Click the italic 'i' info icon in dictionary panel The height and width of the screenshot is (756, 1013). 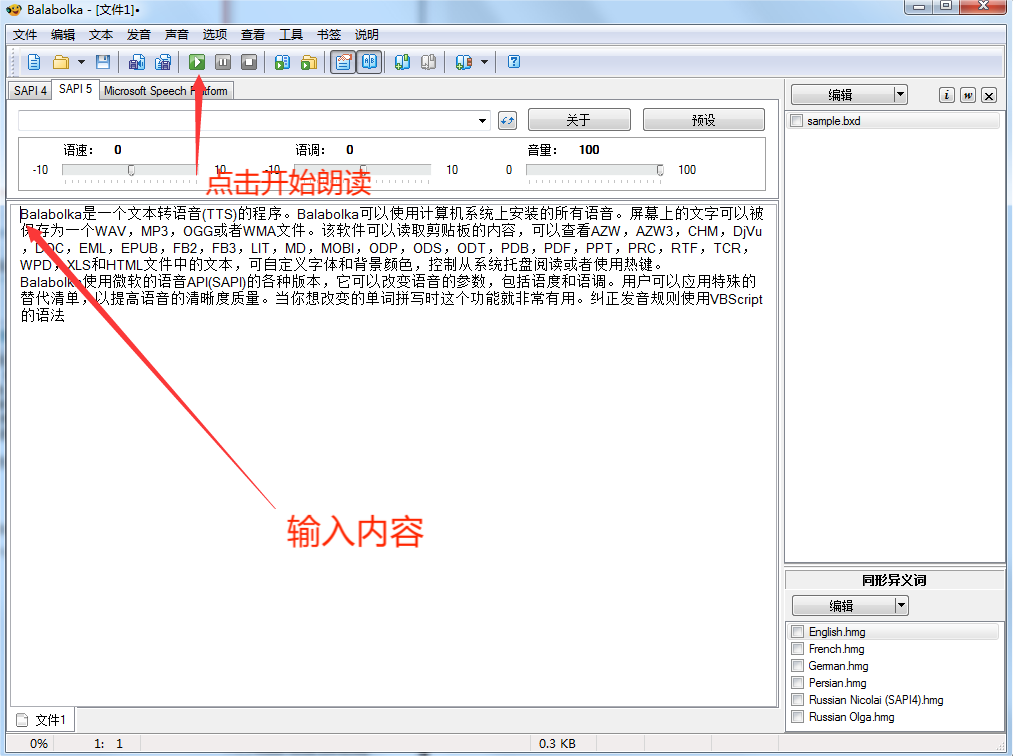click(946, 95)
